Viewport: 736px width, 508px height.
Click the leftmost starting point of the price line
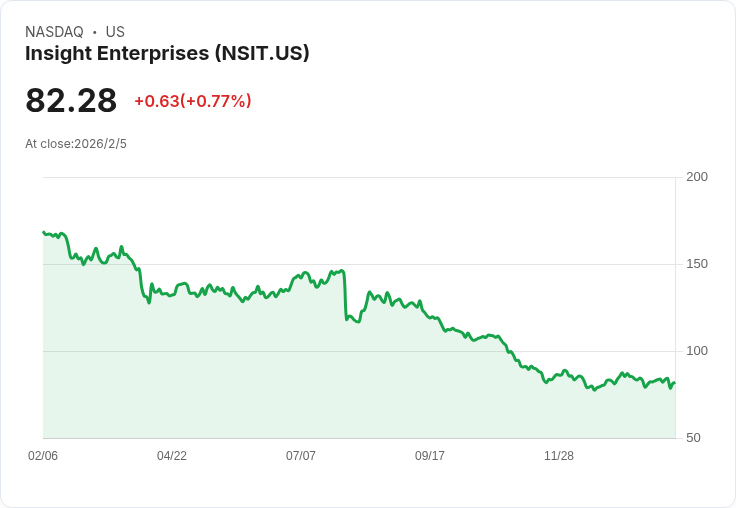44,232
